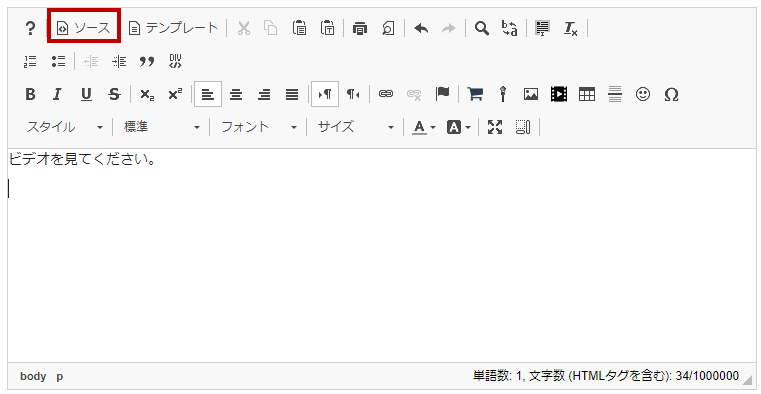Screen dimensions: 761x394
Task: Create a DIV container
Action: pyautogui.click(x=175, y=61)
